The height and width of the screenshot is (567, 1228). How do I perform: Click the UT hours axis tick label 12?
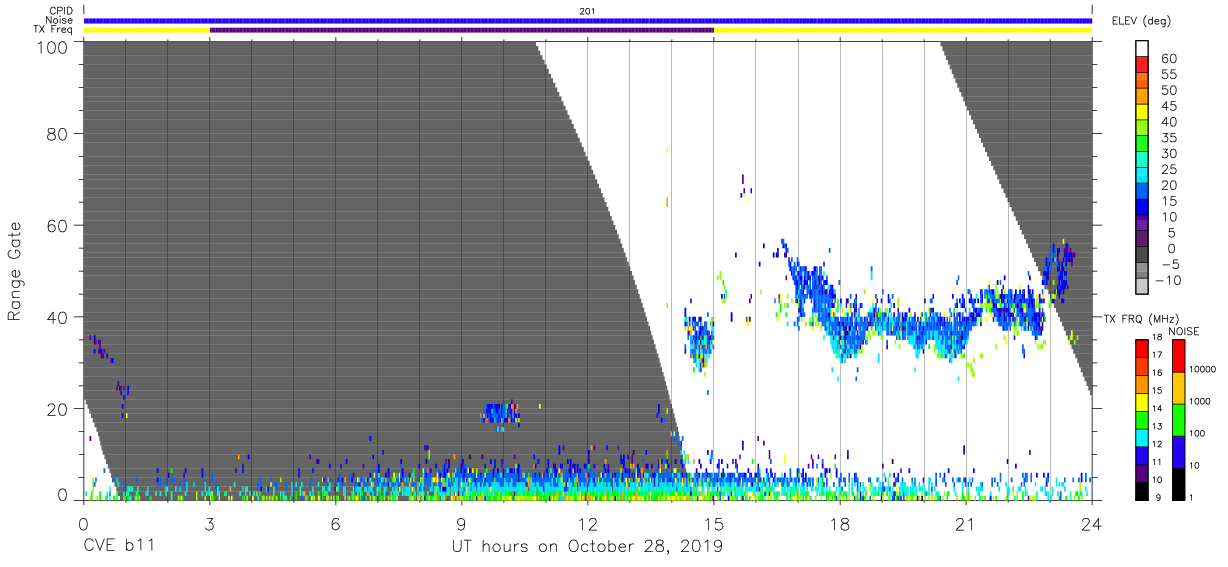[x=588, y=522]
